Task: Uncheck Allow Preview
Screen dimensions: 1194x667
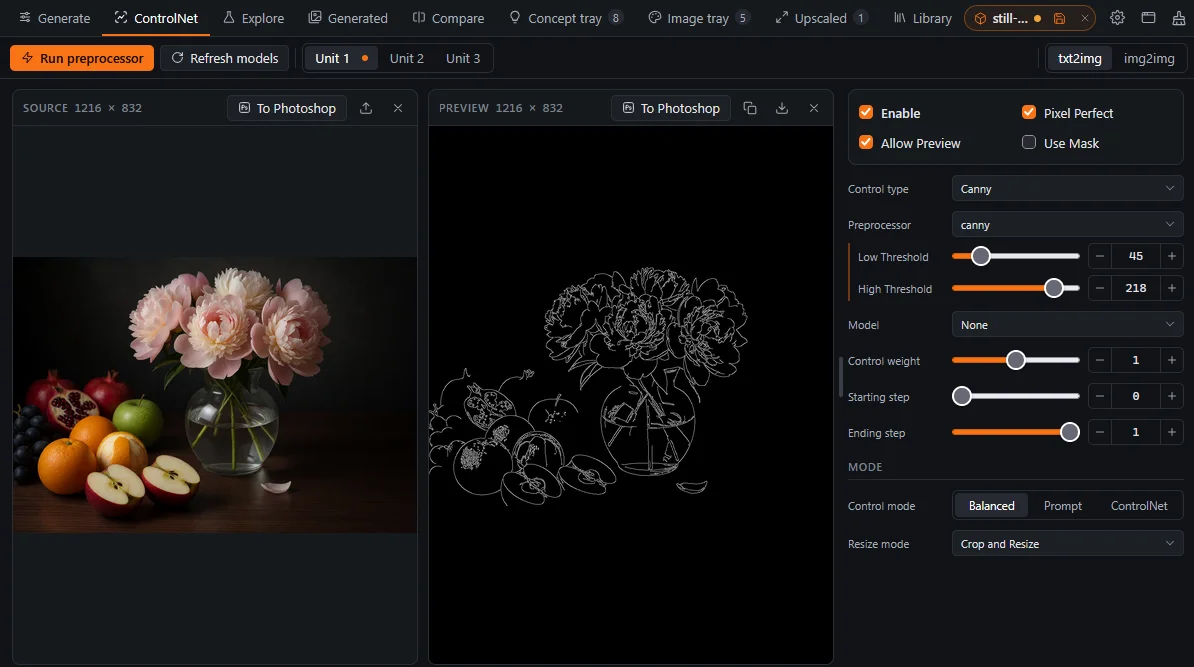Action: coord(866,142)
